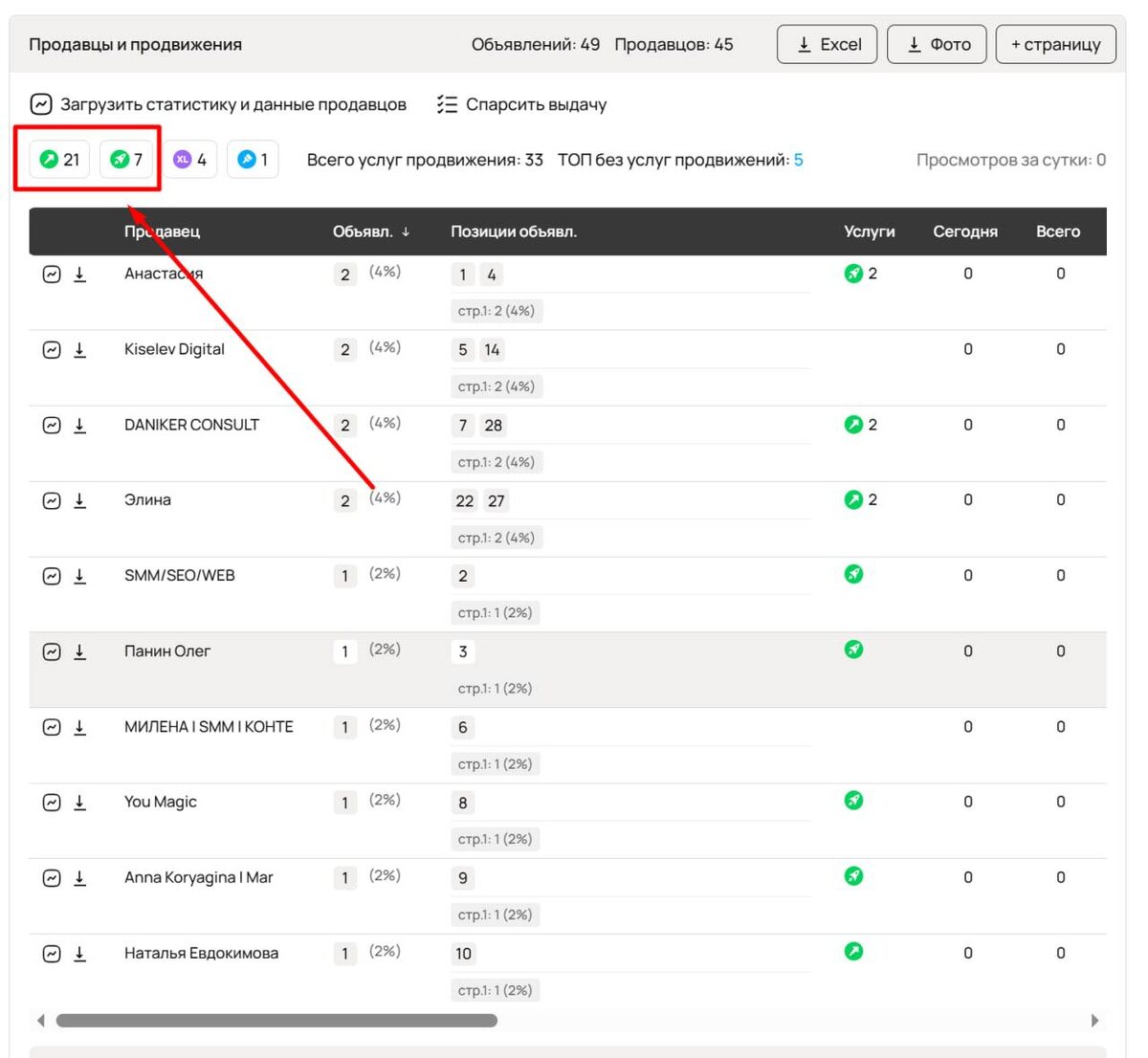Click position 14 in Kiselev Digital row
Screen dimensions: 1148x1058
pos(492,350)
